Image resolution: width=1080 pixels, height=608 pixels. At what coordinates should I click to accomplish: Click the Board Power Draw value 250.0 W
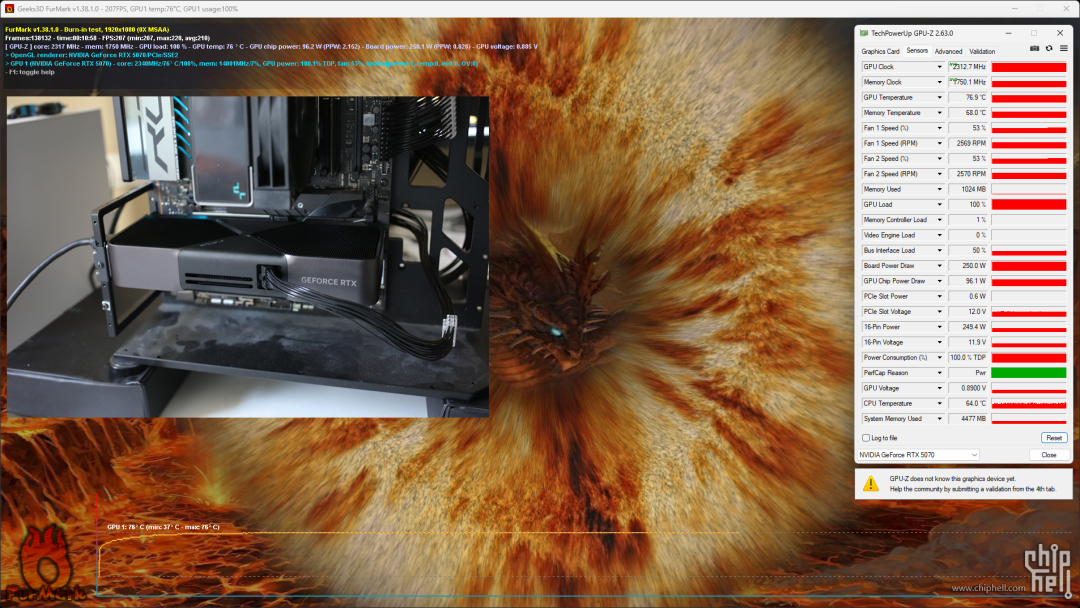click(x=973, y=266)
